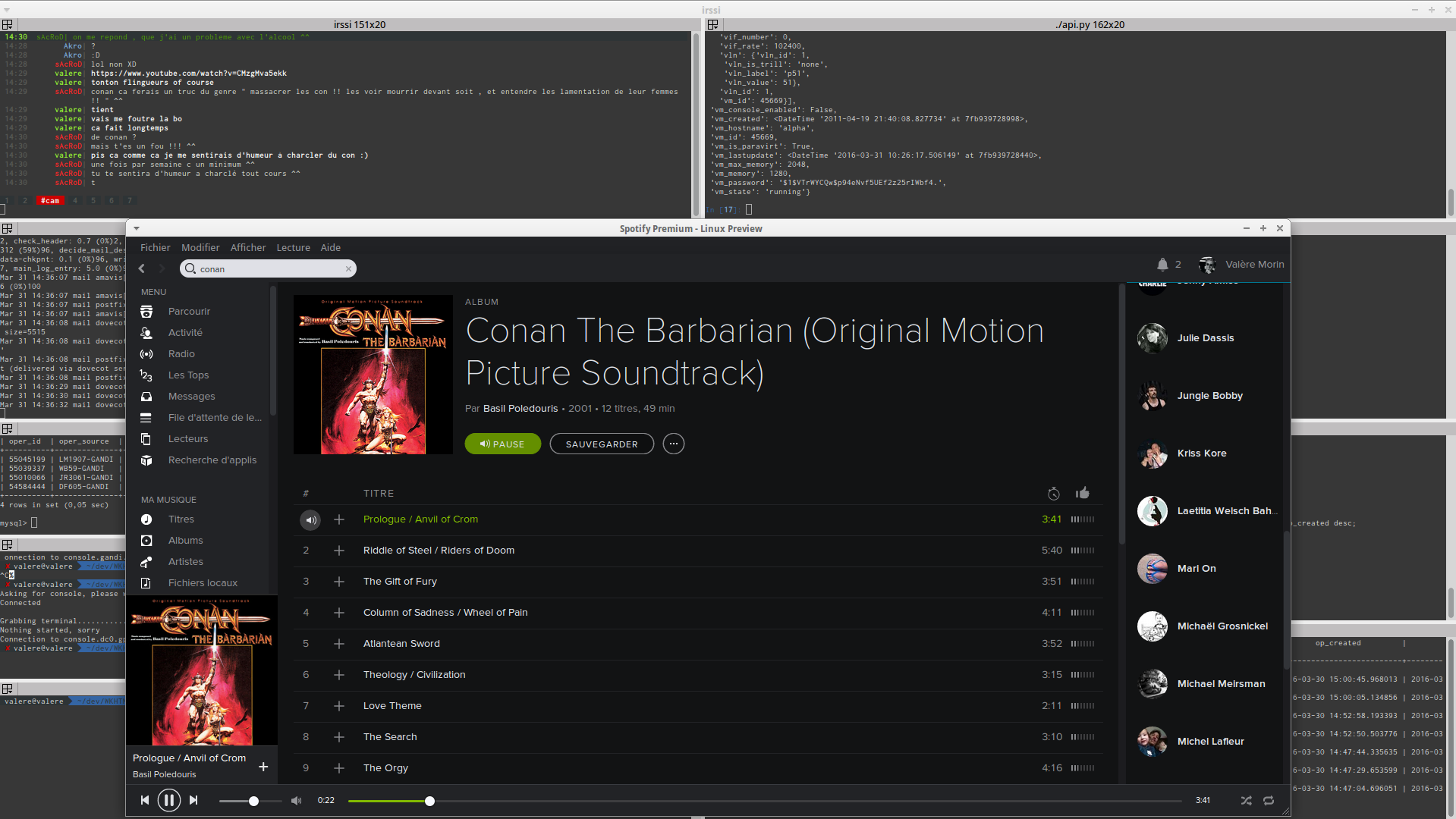Click the search field containing conan
This screenshot has width=1456, height=819.
pyautogui.click(x=268, y=268)
